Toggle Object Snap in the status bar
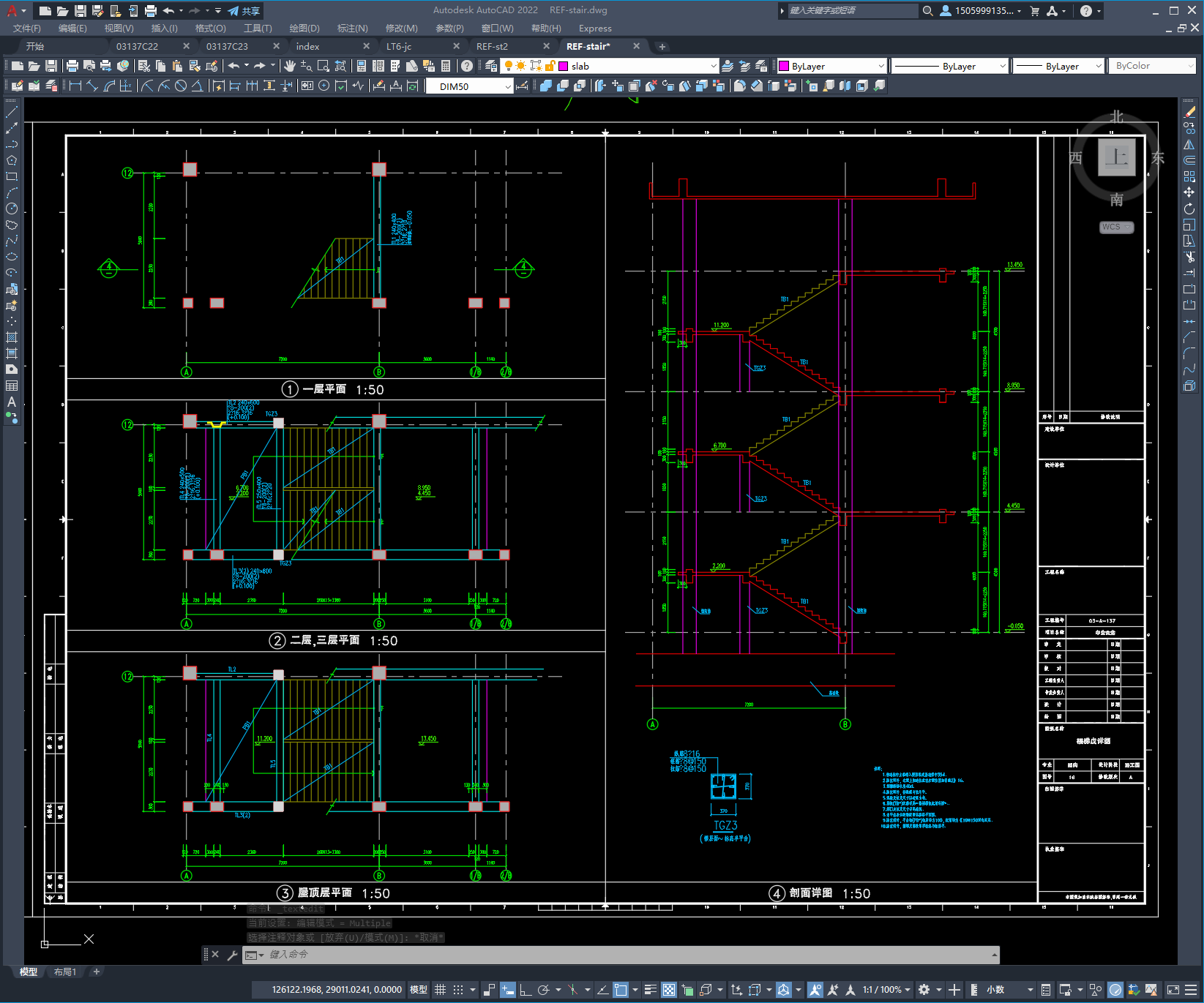Screen dimensions: 1204x1003 (621, 990)
